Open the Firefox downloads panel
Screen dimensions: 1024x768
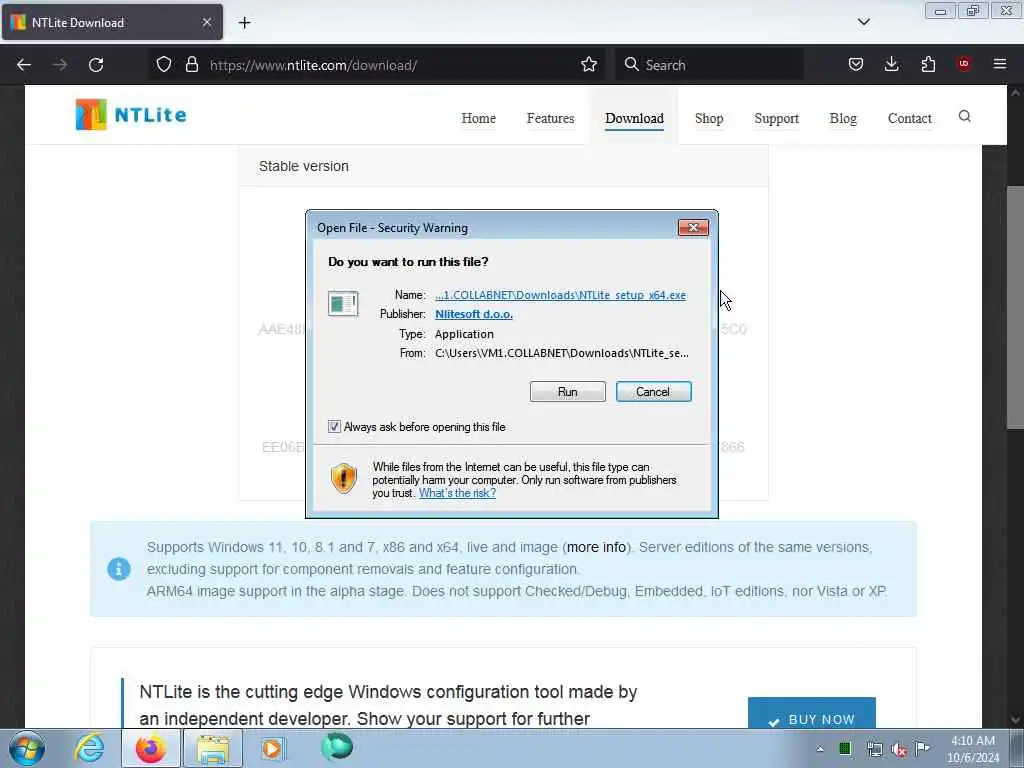[891, 65]
